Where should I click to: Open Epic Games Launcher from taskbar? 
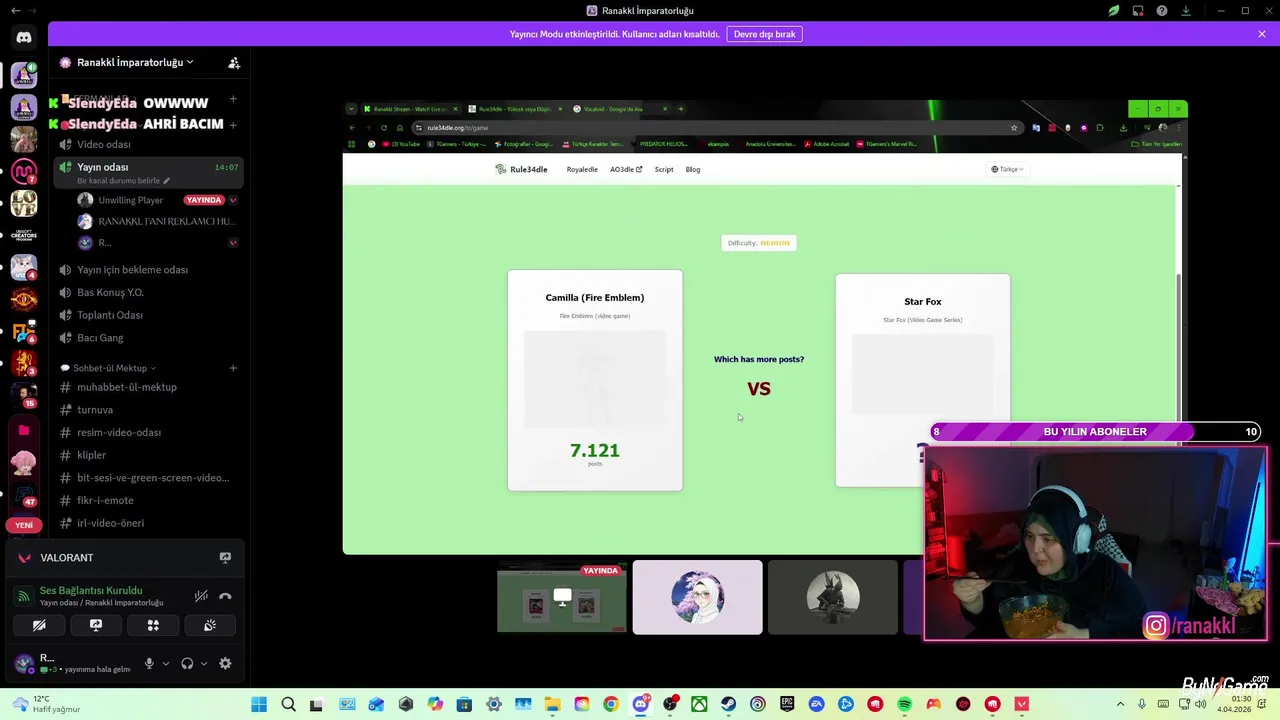(x=787, y=705)
